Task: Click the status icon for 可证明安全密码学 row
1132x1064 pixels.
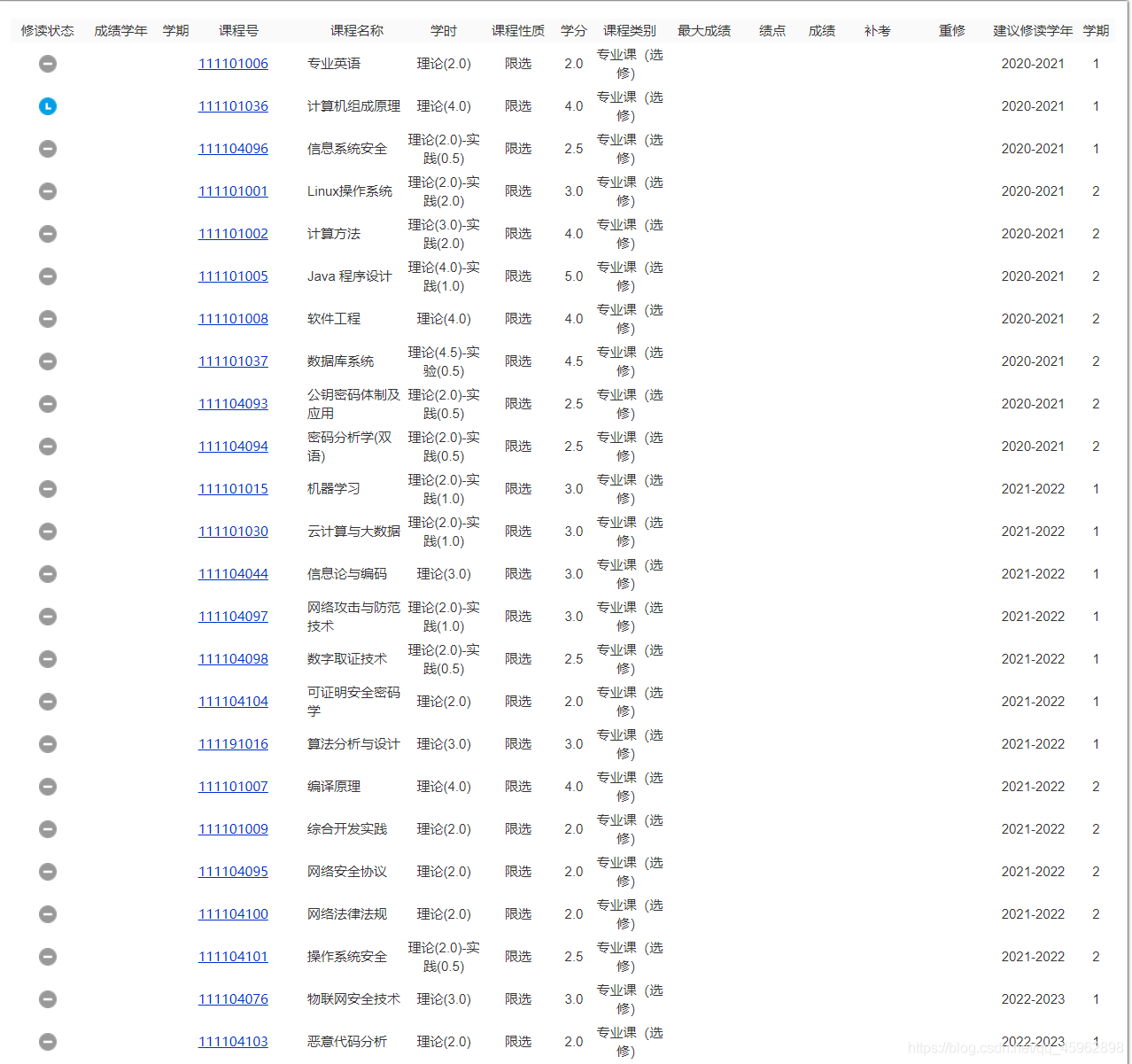Action: pyautogui.click(x=48, y=702)
